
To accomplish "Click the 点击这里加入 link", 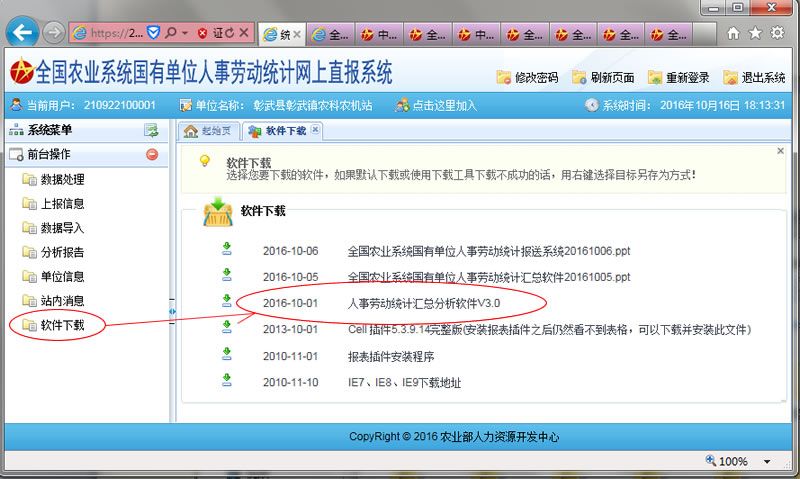I will click(x=436, y=105).
